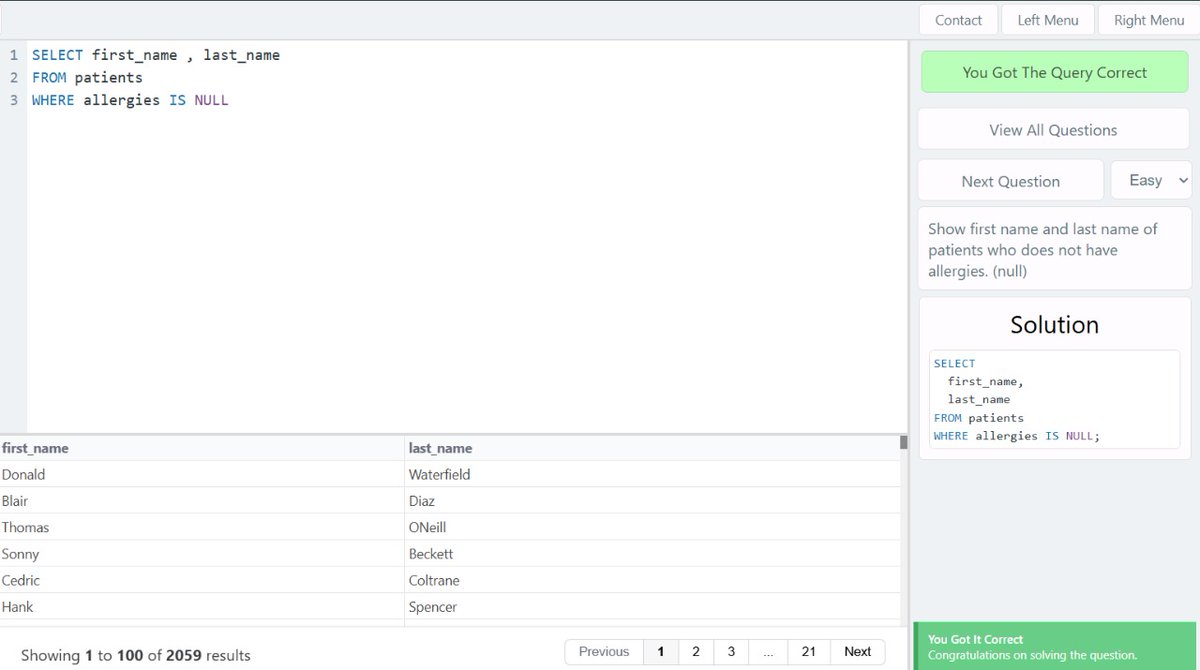Click the Solution heading
This screenshot has height=670, width=1200.
click(x=1054, y=325)
